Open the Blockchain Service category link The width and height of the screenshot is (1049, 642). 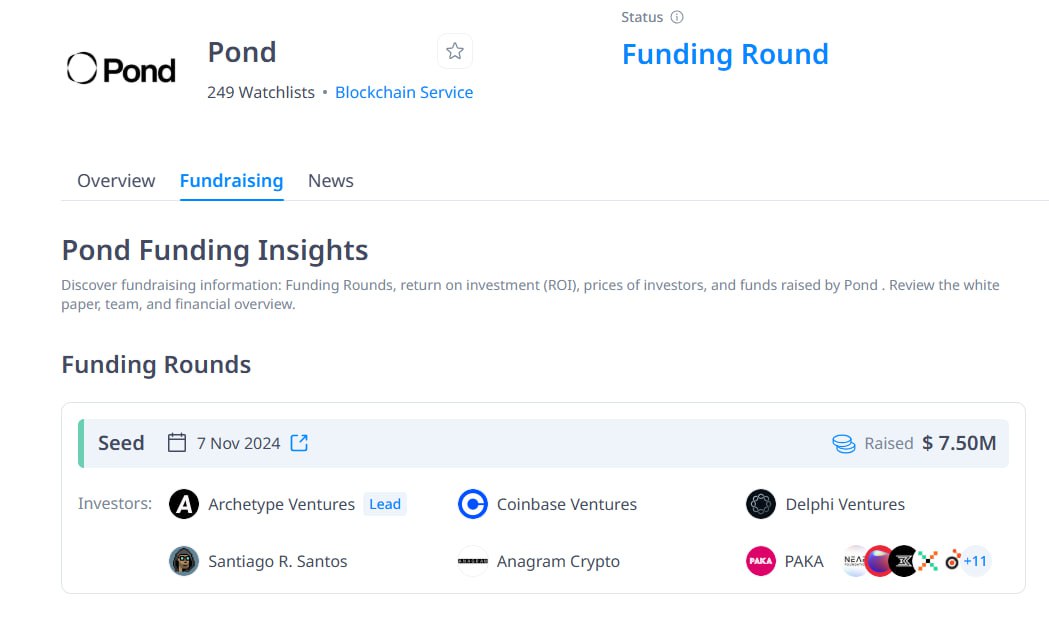(x=404, y=92)
